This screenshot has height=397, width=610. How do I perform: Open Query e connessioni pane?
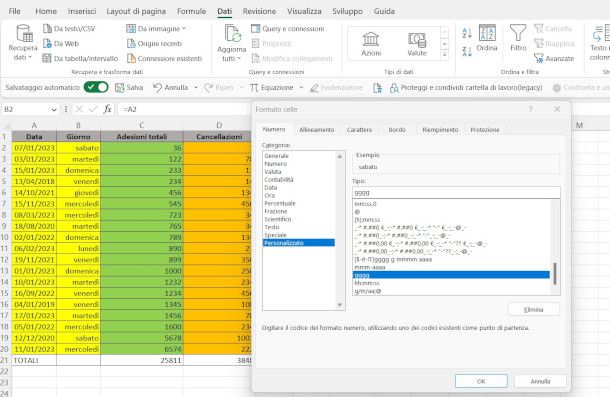tap(287, 28)
